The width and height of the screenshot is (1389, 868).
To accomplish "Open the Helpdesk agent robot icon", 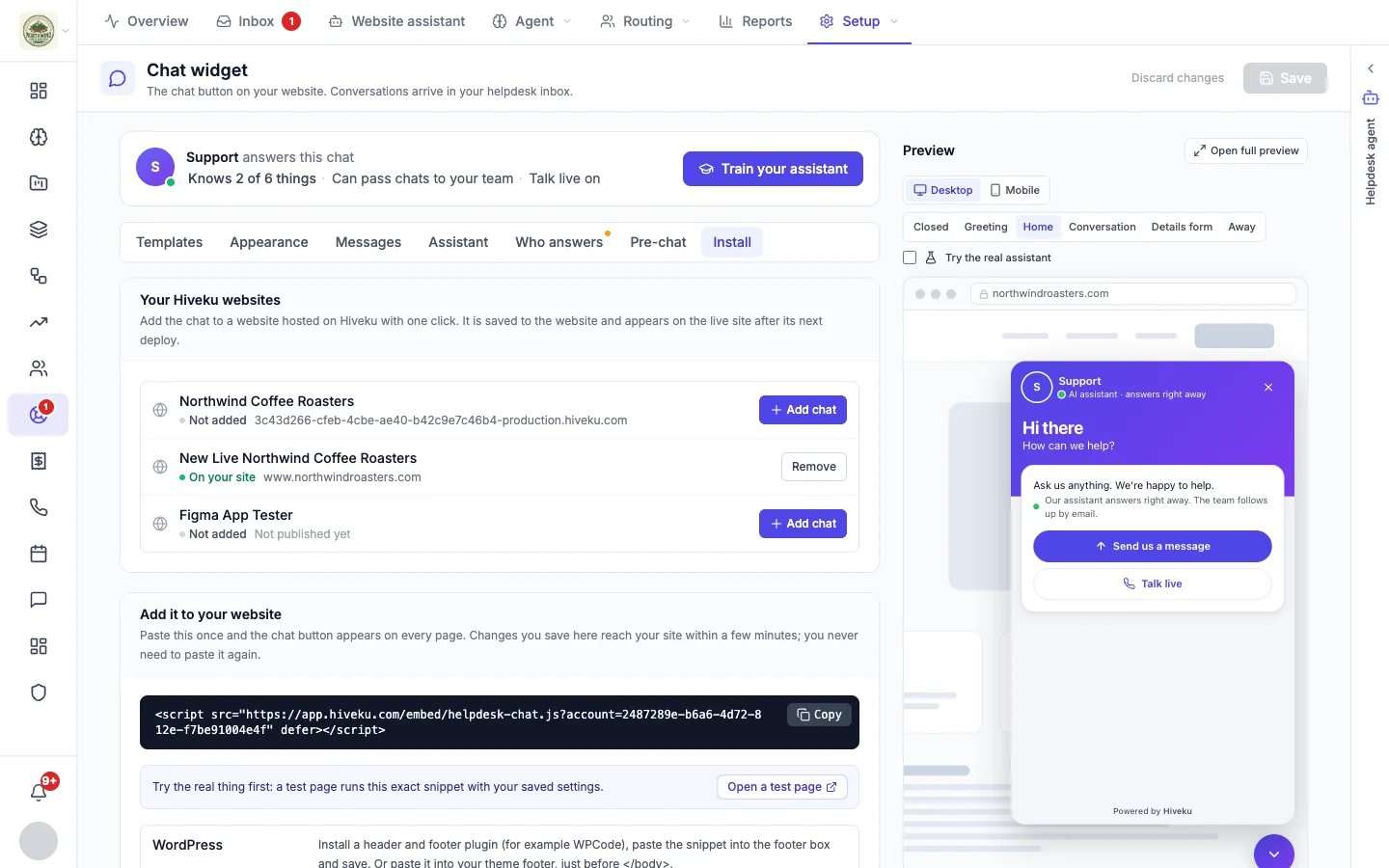I will (1371, 97).
